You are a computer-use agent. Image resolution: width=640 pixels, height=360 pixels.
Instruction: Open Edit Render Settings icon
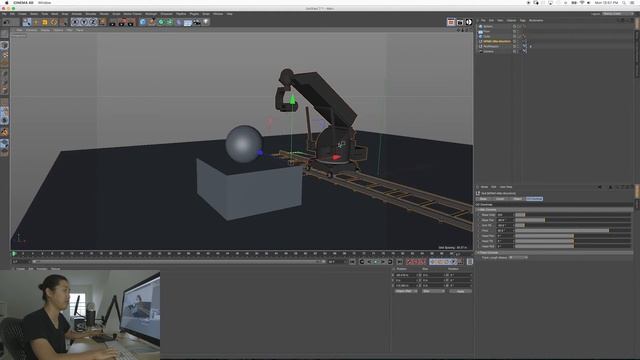(131, 22)
